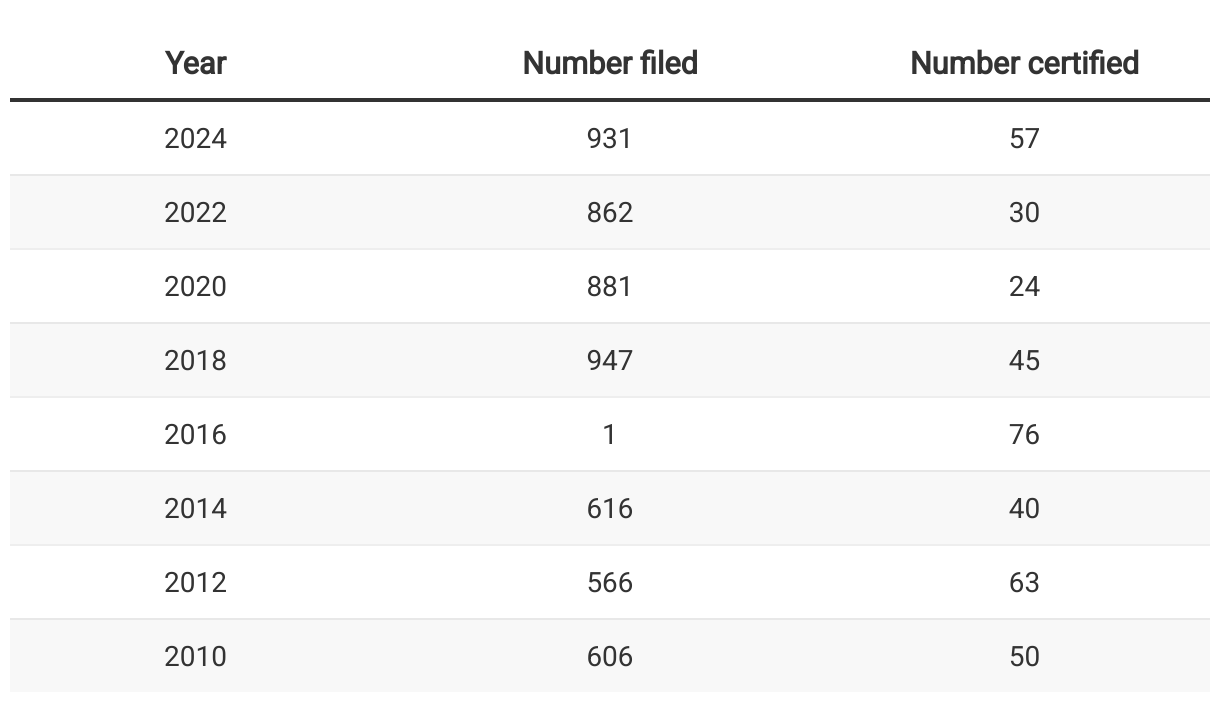This screenshot has width=1220, height=702.
Task: Select the 2016 year cell
Action: 196,434
